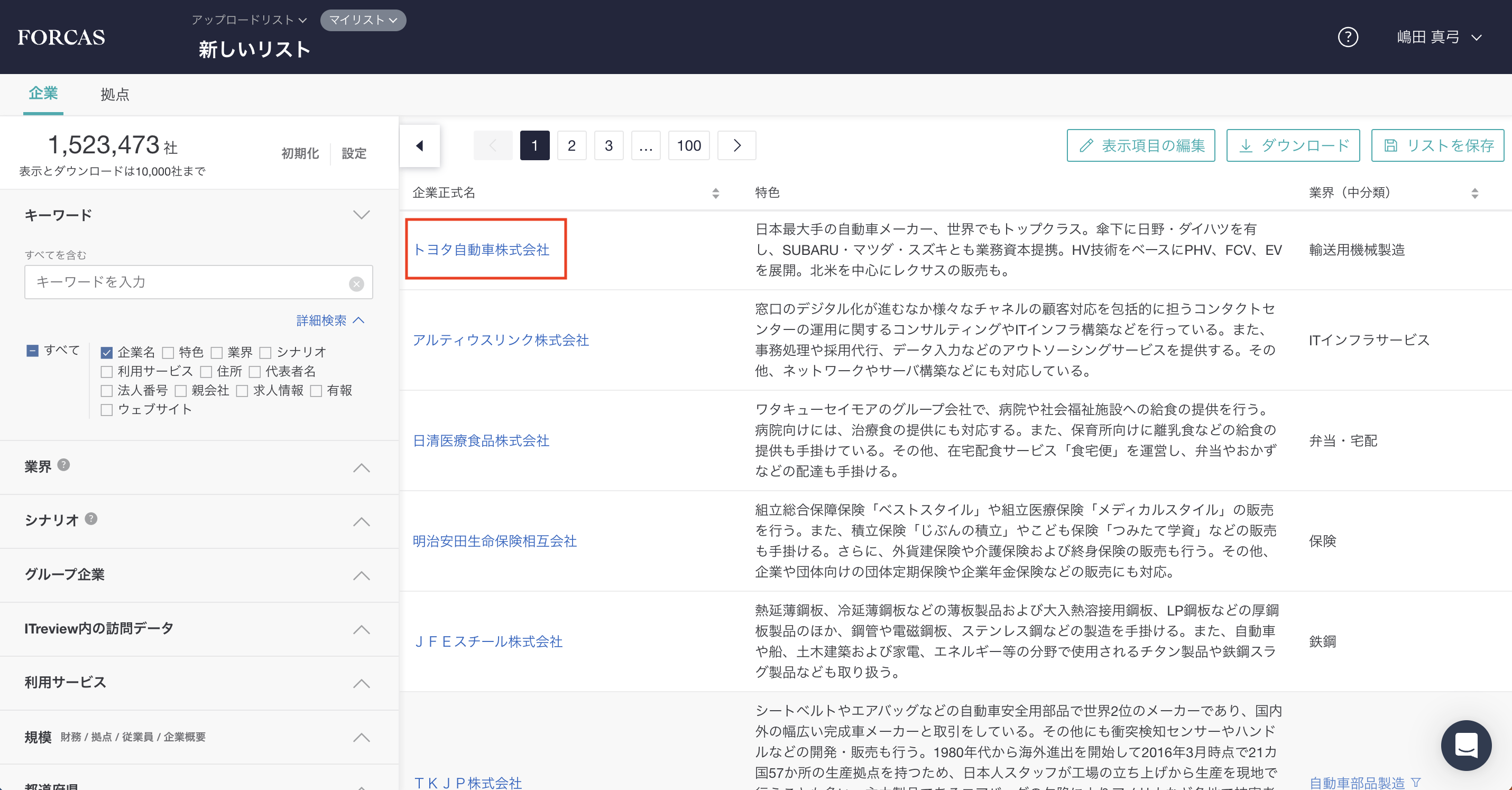Screen dimensions: 1512x790
Task: Toggle the すべて checkbox
Action: coord(33,351)
